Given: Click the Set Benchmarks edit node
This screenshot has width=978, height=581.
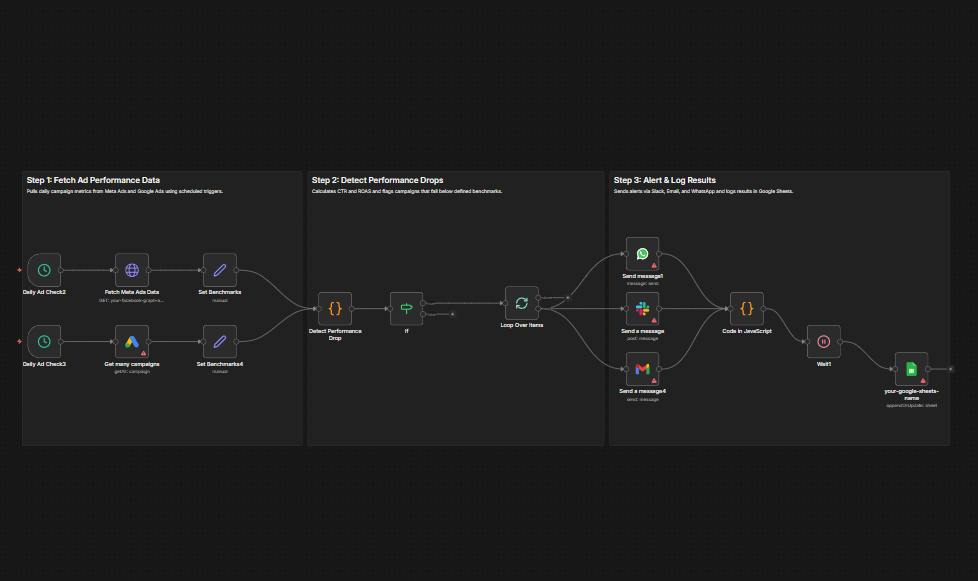Looking at the screenshot, I should [219, 269].
